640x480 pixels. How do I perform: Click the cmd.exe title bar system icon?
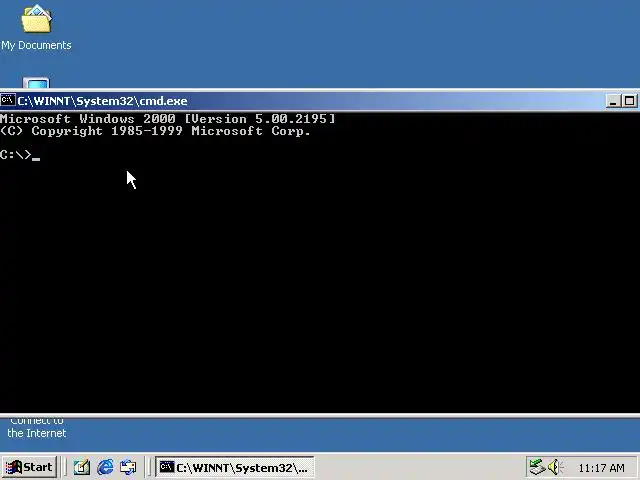8,100
